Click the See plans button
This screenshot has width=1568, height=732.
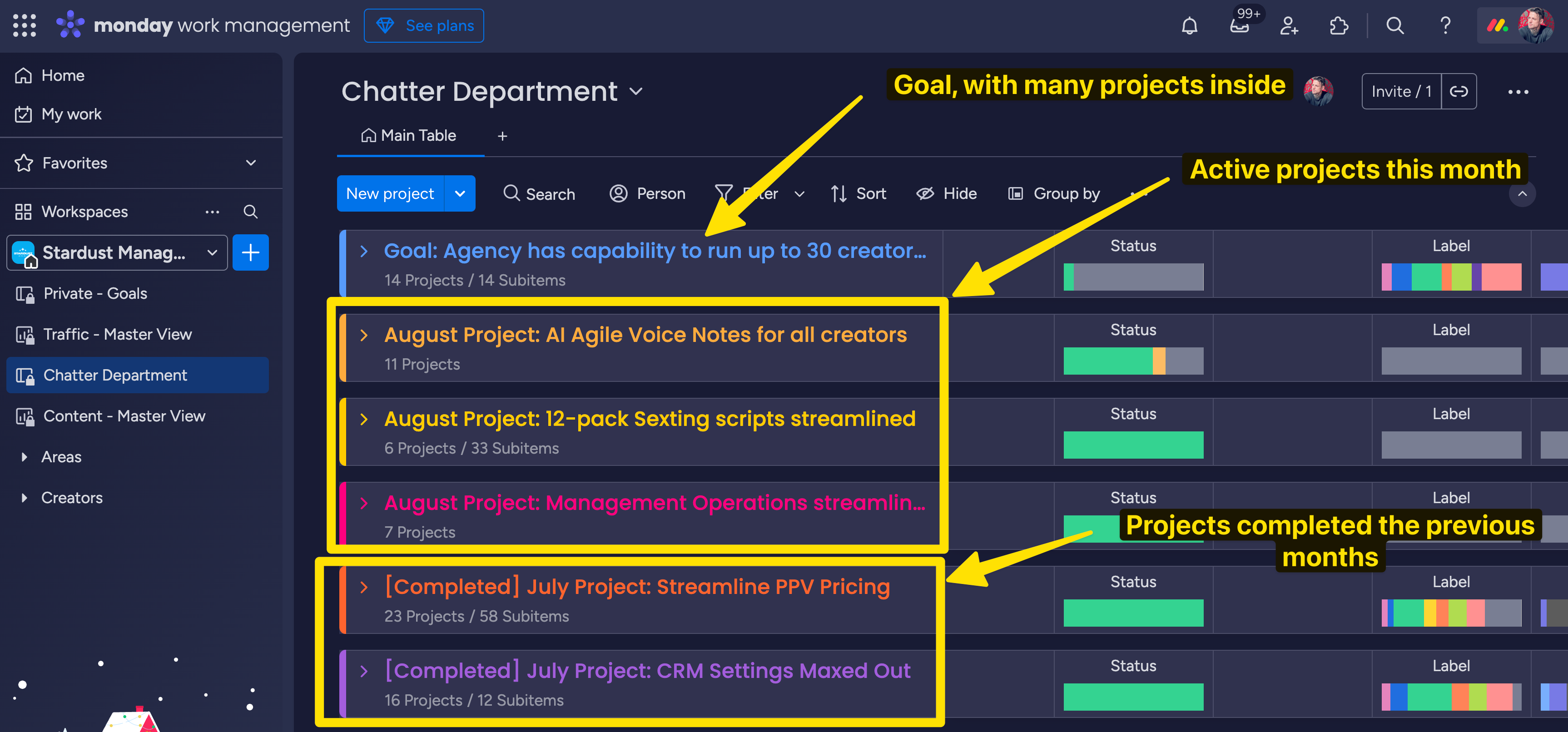424,25
